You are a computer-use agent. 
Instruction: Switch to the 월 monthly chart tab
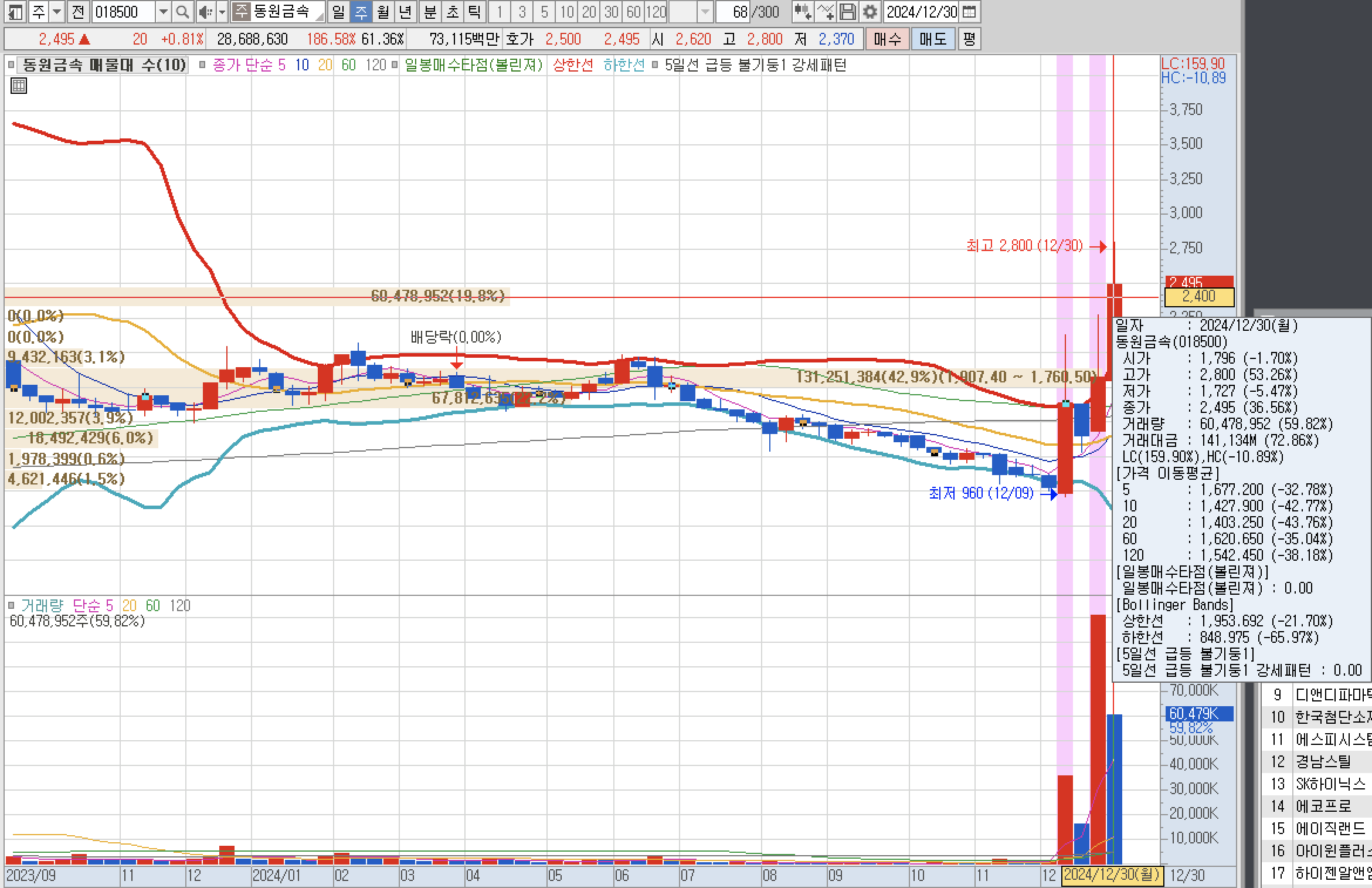coord(383,12)
